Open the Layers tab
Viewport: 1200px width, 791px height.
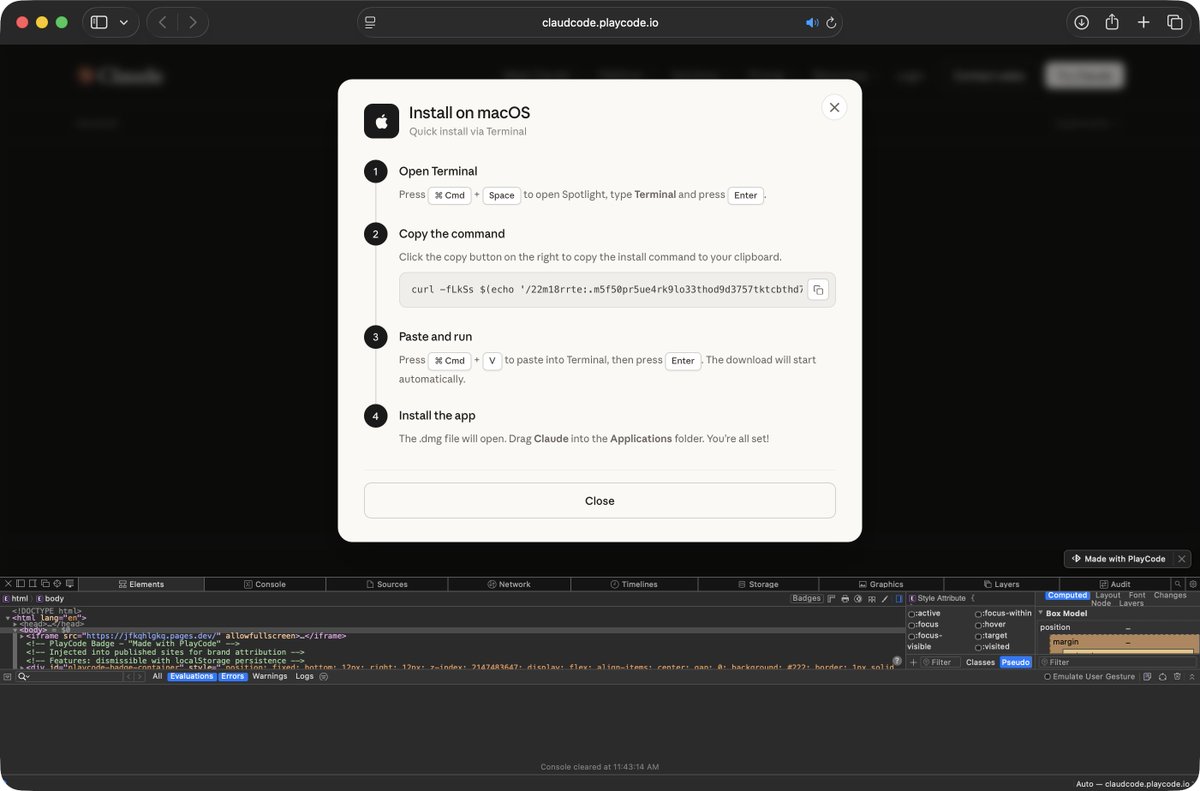1001,584
